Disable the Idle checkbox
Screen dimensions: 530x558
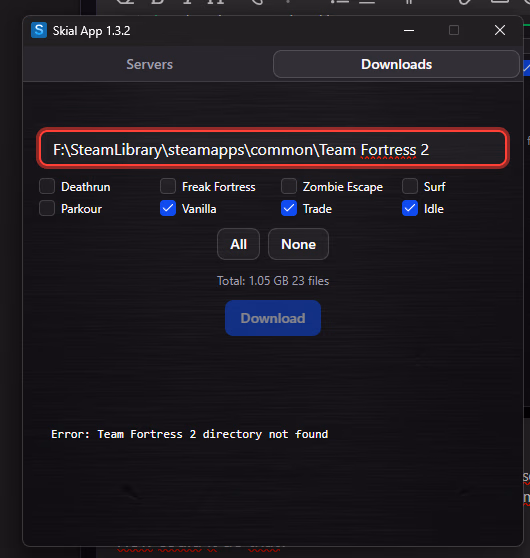pos(410,208)
